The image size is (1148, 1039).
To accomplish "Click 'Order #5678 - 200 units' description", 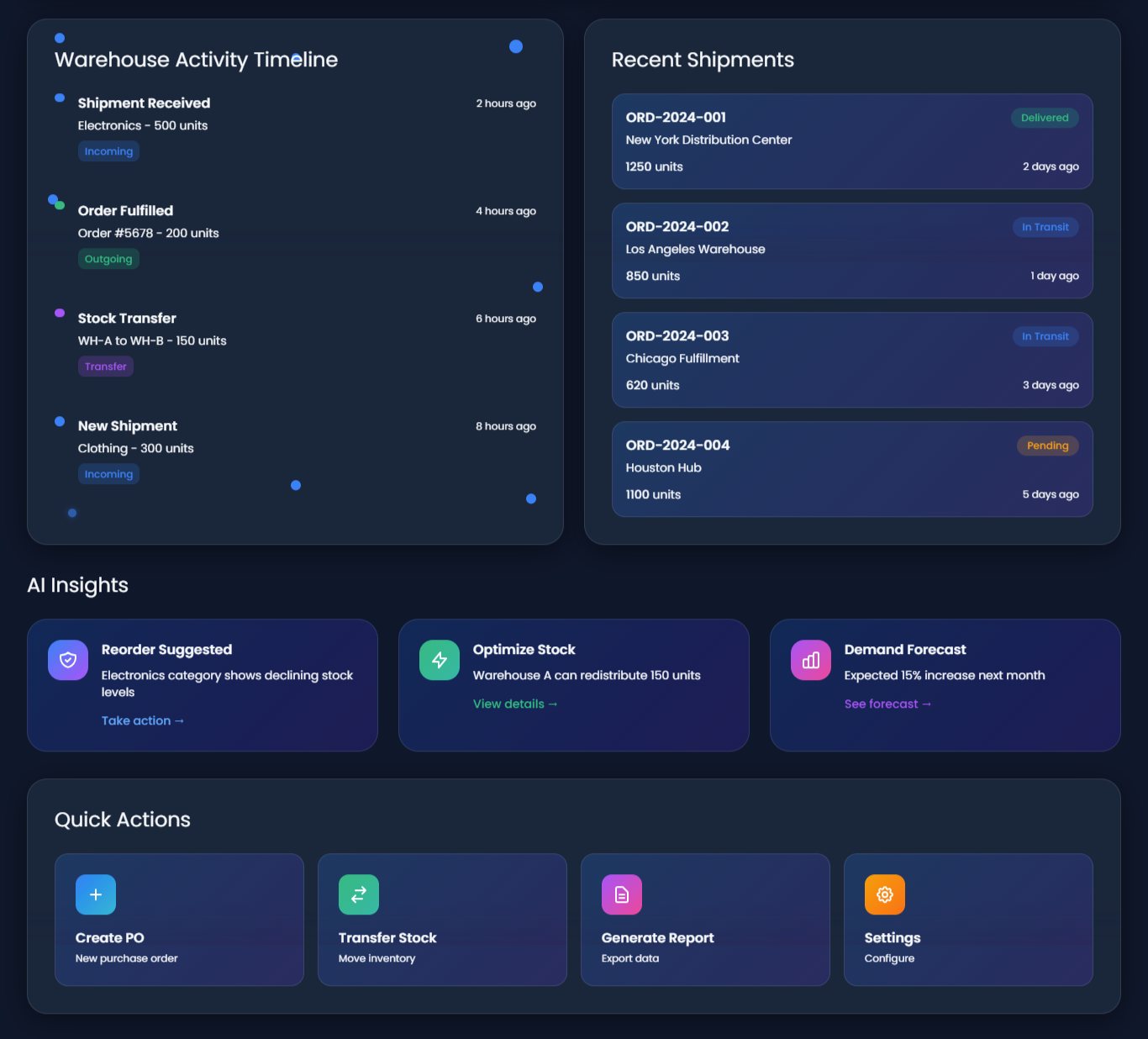I will pyautogui.click(x=148, y=233).
